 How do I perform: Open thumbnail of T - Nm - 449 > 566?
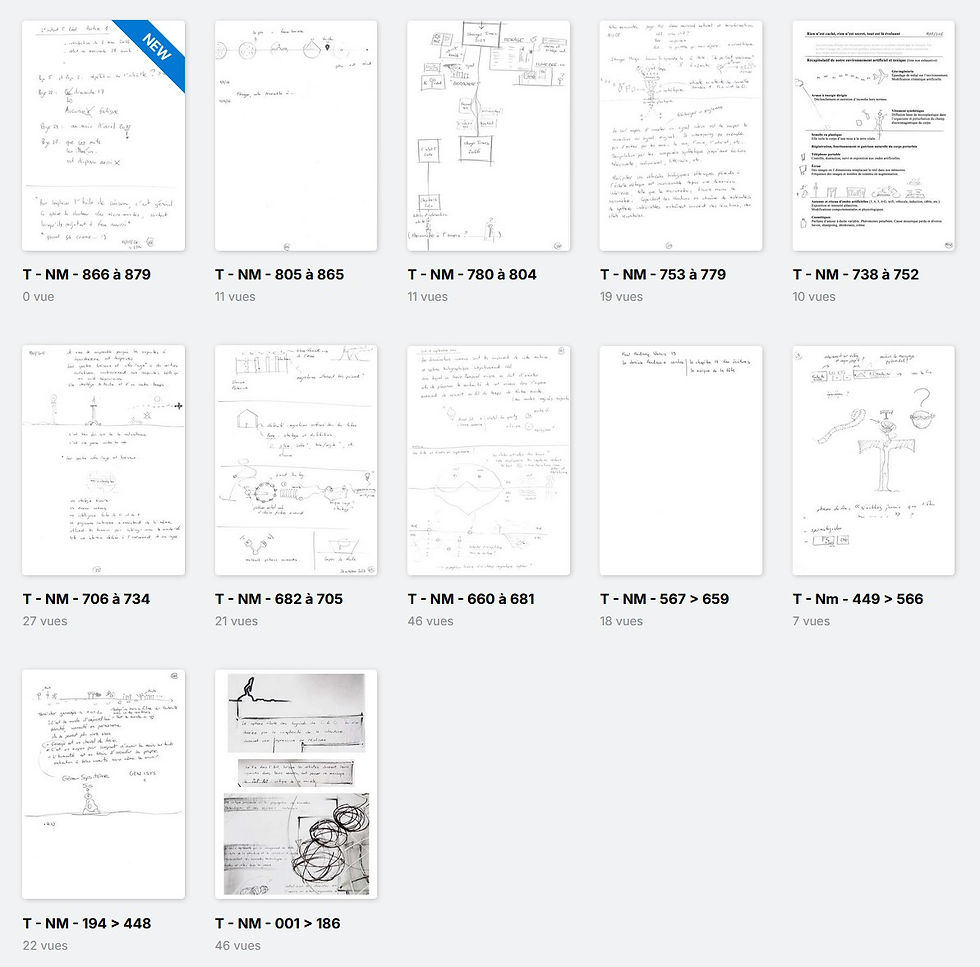click(x=874, y=460)
